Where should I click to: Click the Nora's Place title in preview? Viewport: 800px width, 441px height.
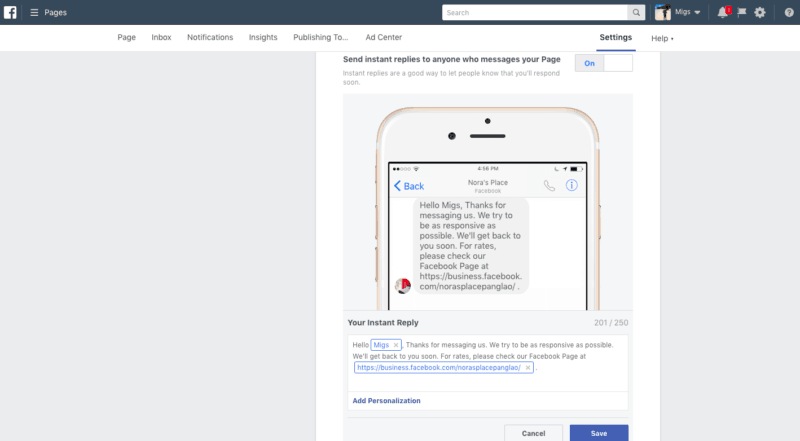(488, 182)
